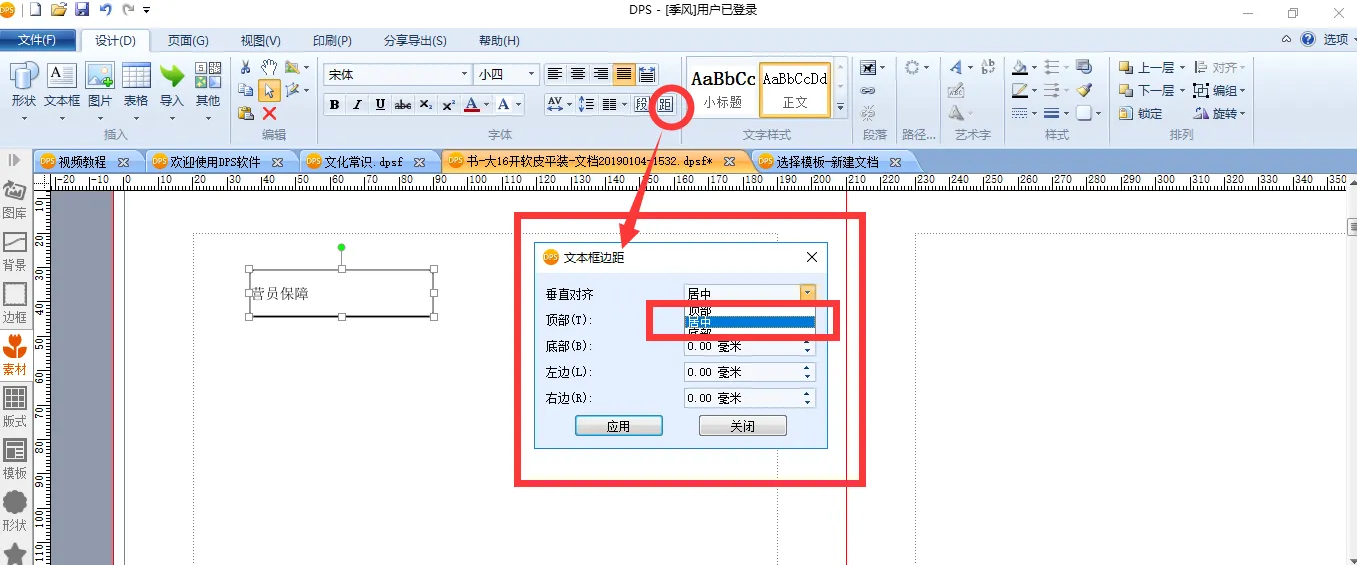Screen dimensions: 1357x565
Task: Apply subscript formatting
Action: tap(426, 104)
